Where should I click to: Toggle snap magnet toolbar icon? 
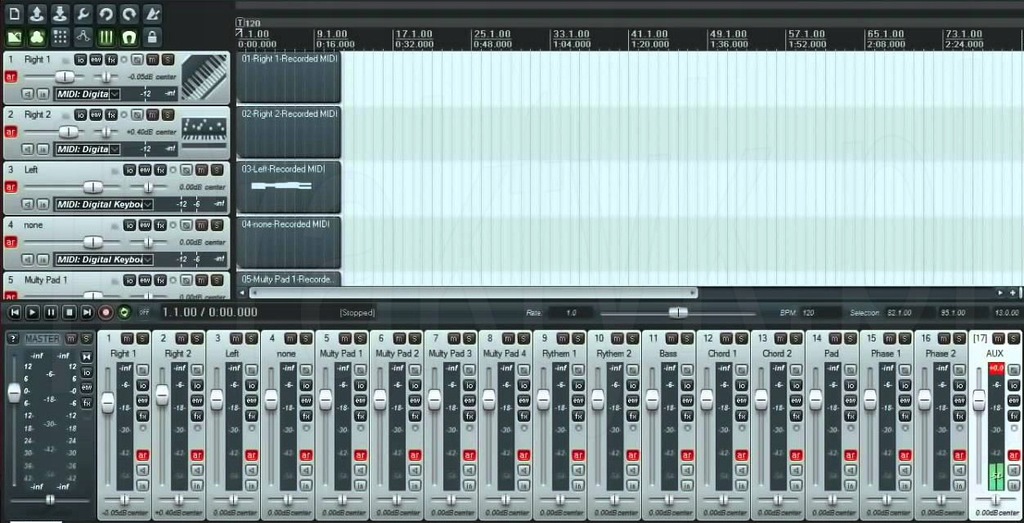(129, 37)
